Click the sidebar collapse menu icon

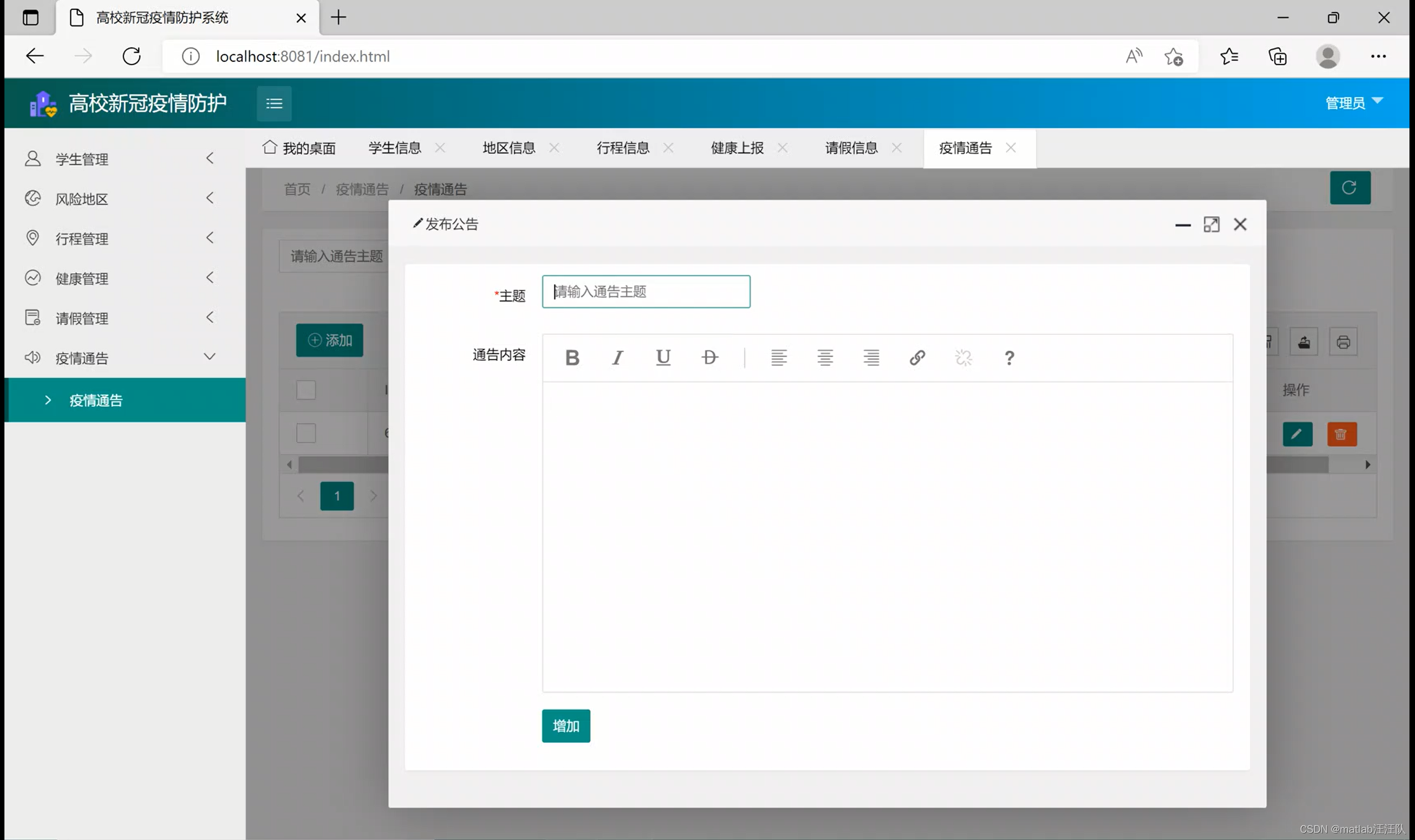pyautogui.click(x=274, y=103)
